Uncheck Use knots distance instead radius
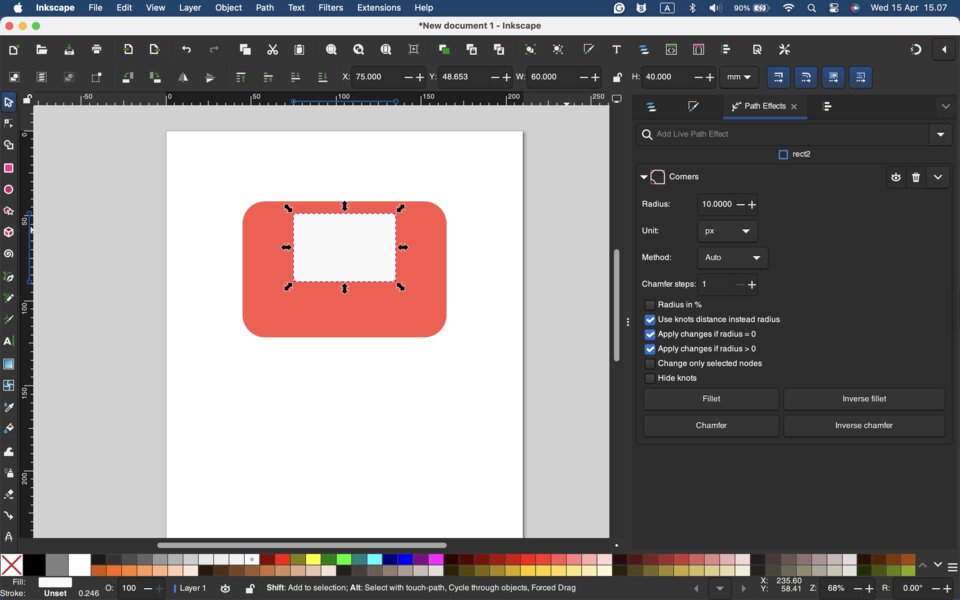 [x=650, y=320]
